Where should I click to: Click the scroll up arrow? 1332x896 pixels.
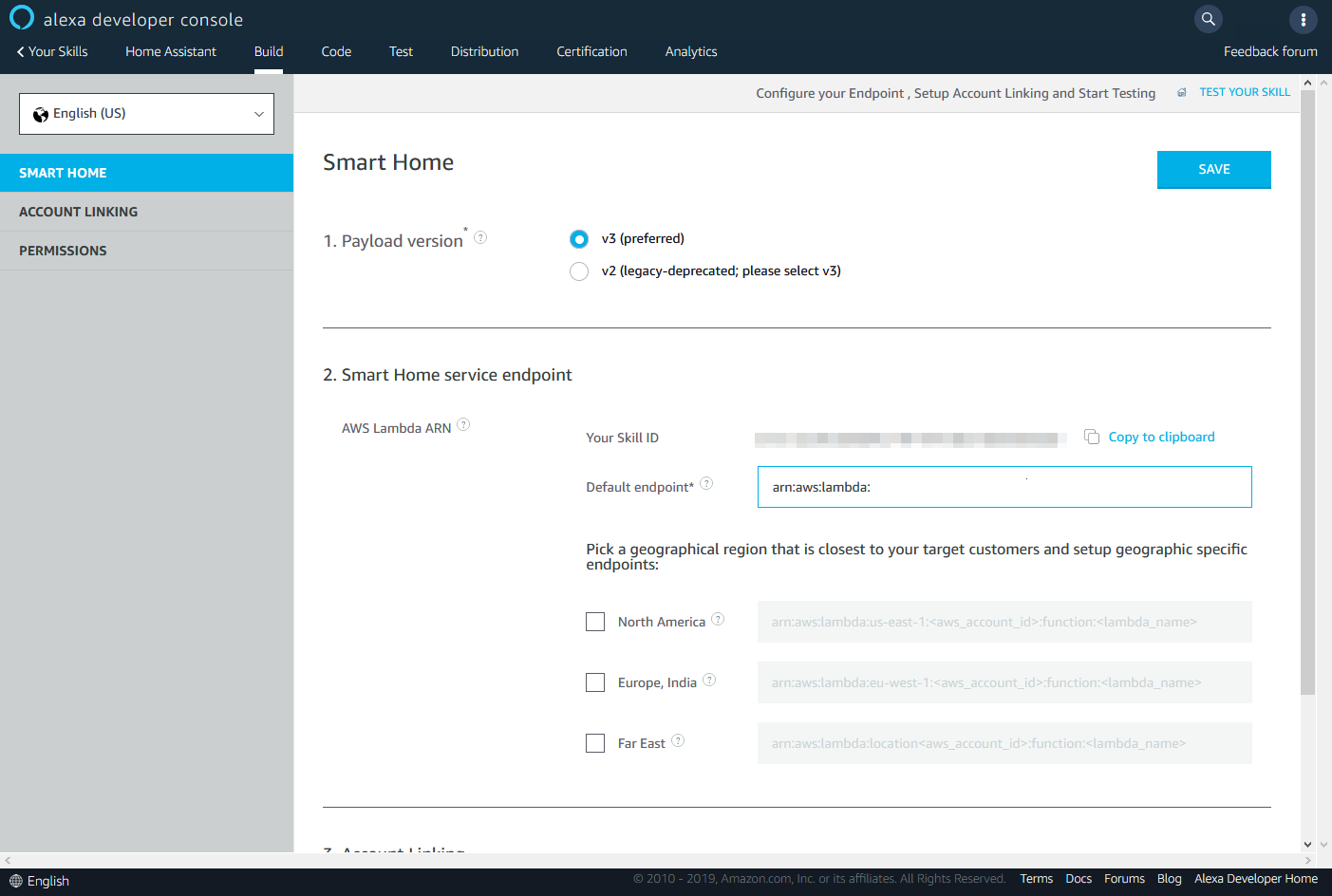click(x=1307, y=83)
